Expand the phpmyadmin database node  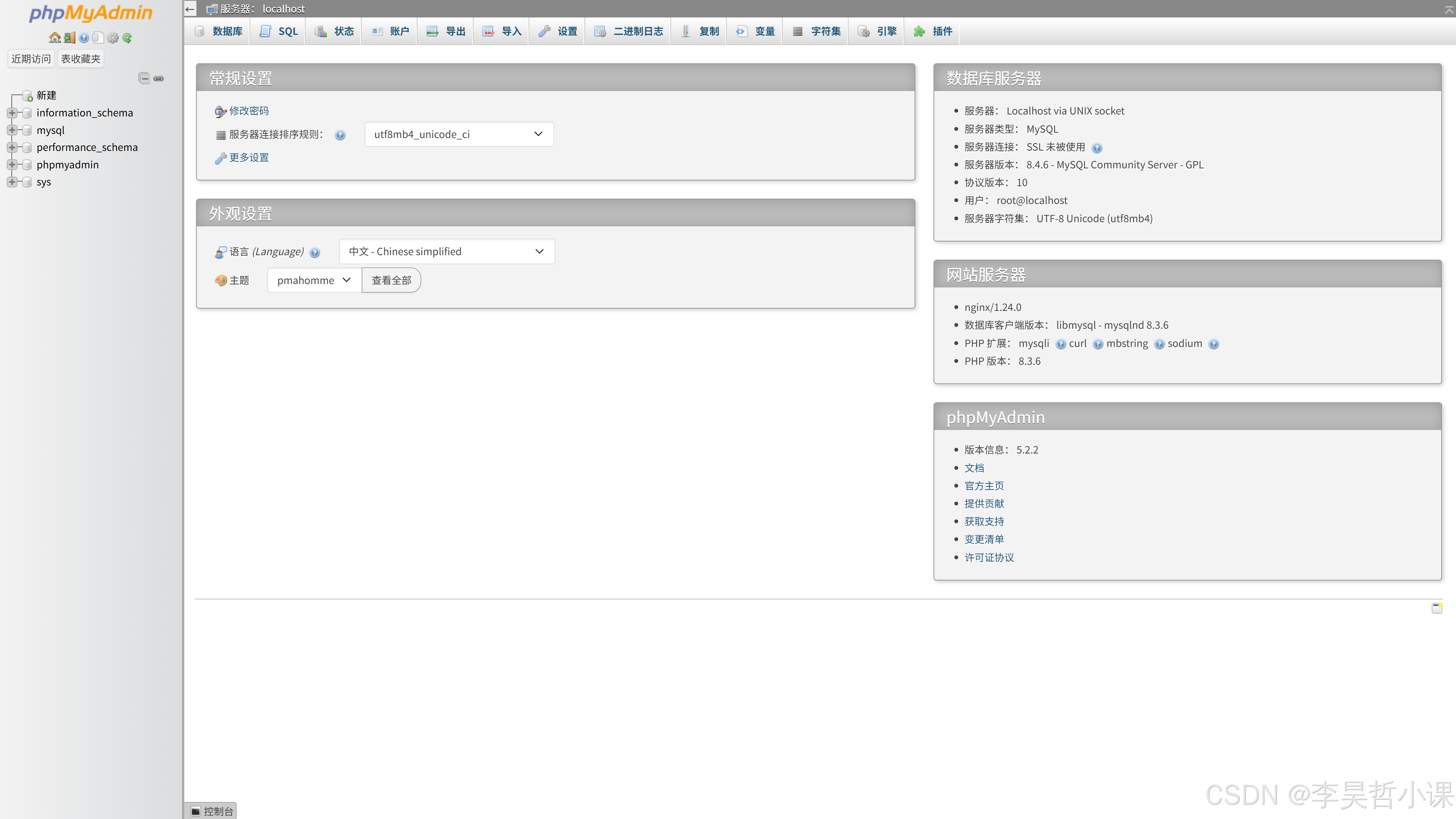coord(11,165)
